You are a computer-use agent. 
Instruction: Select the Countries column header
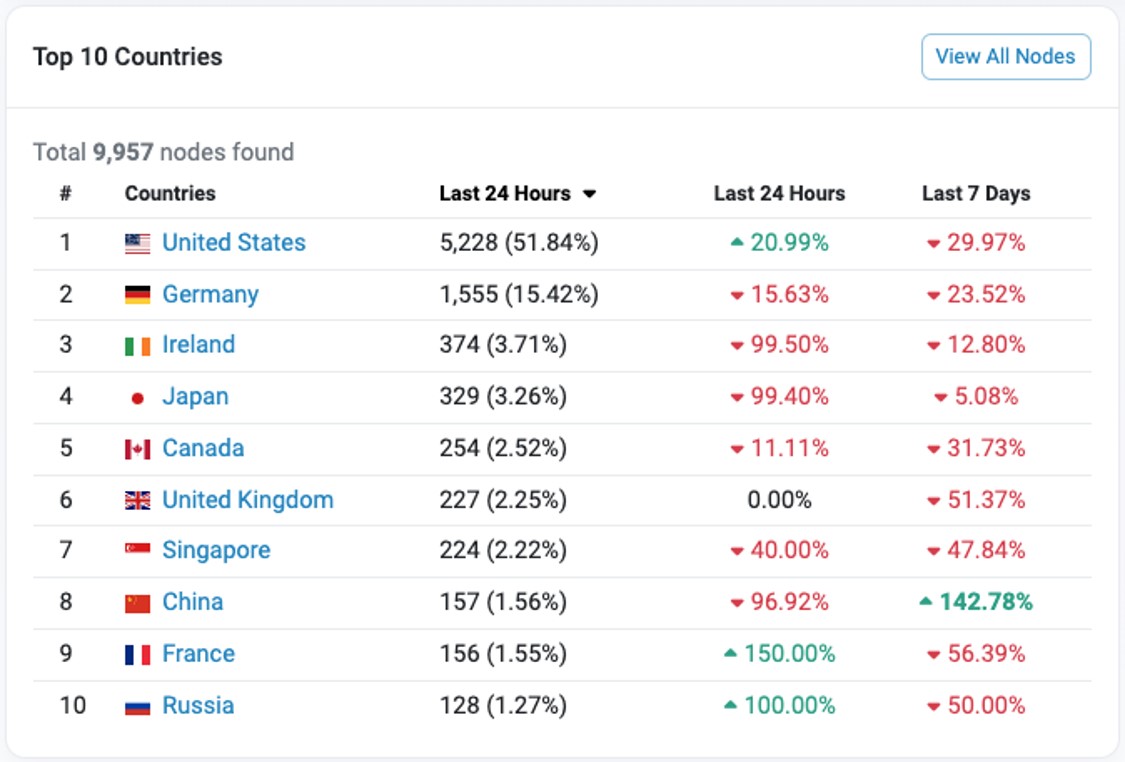[169, 194]
